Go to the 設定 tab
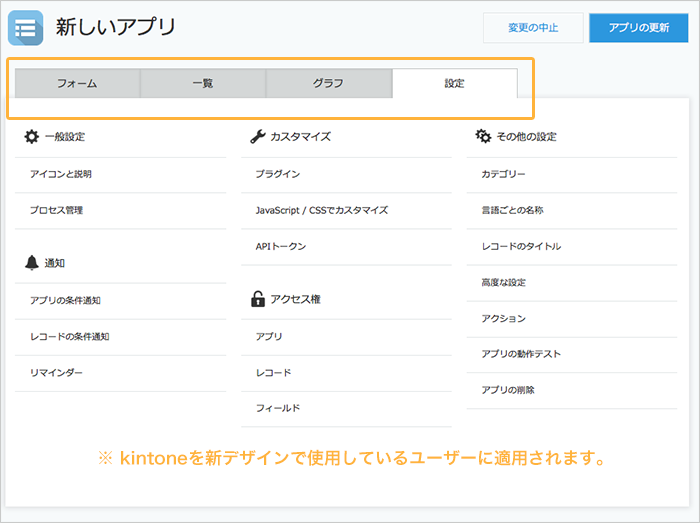Screen dimensions: 700x523 tap(454, 84)
